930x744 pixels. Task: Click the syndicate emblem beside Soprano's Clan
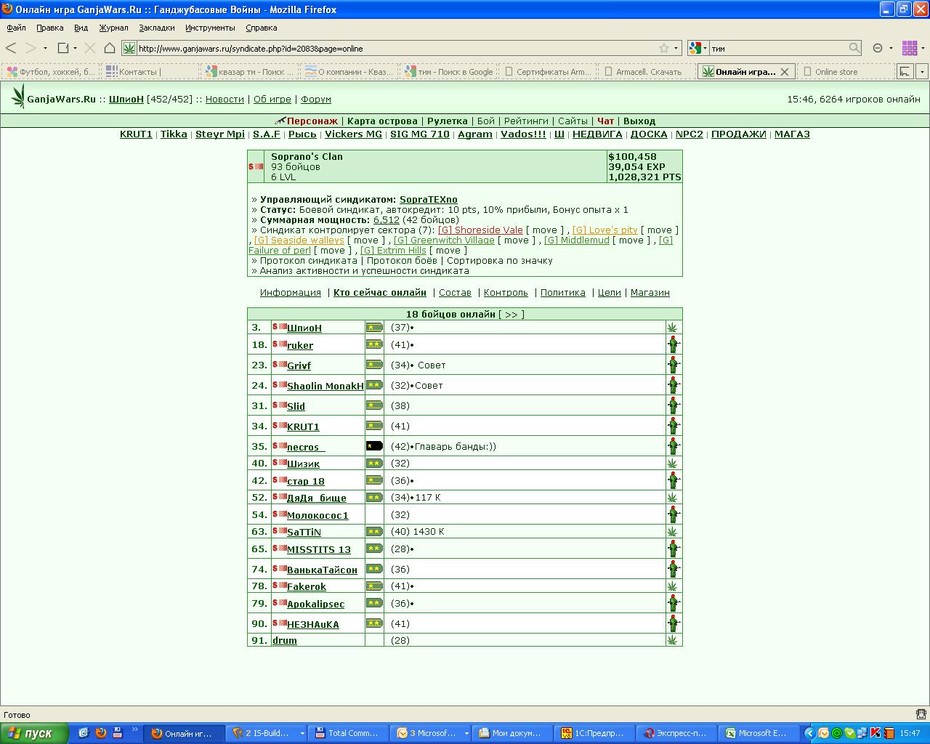point(256,167)
